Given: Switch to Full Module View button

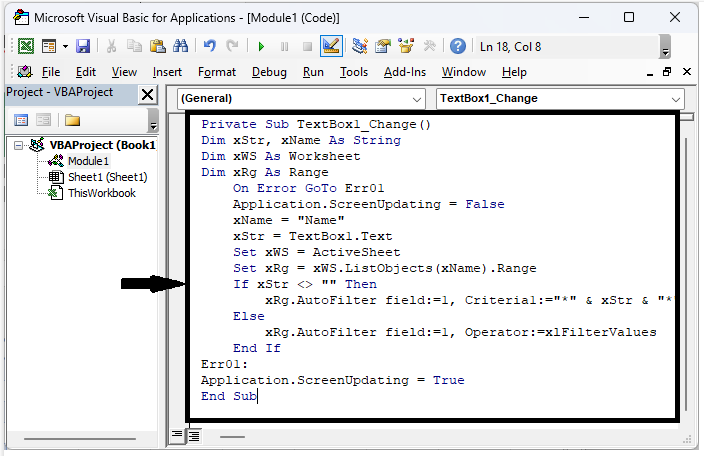Looking at the screenshot, I should pos(194,435).
